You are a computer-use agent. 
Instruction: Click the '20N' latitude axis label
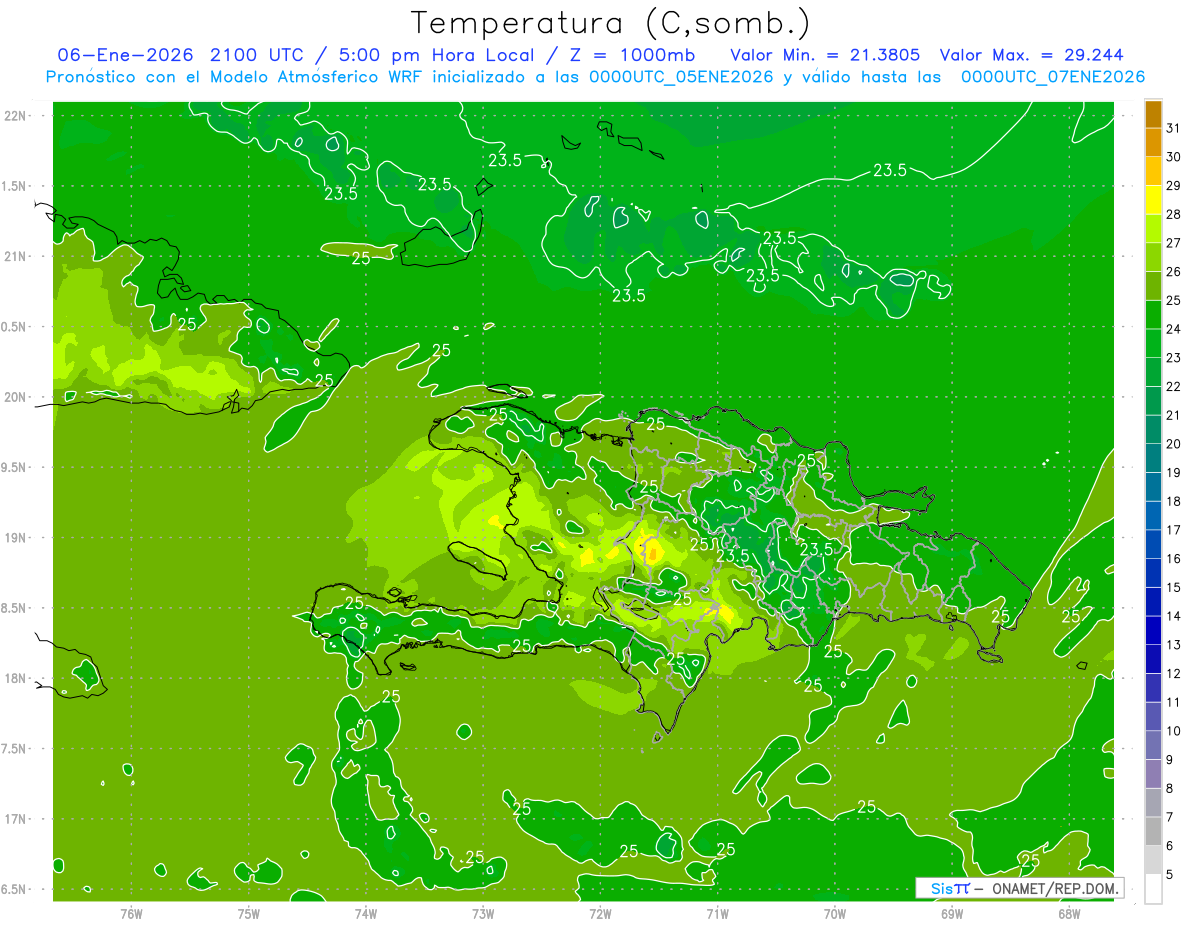point(14,397)
